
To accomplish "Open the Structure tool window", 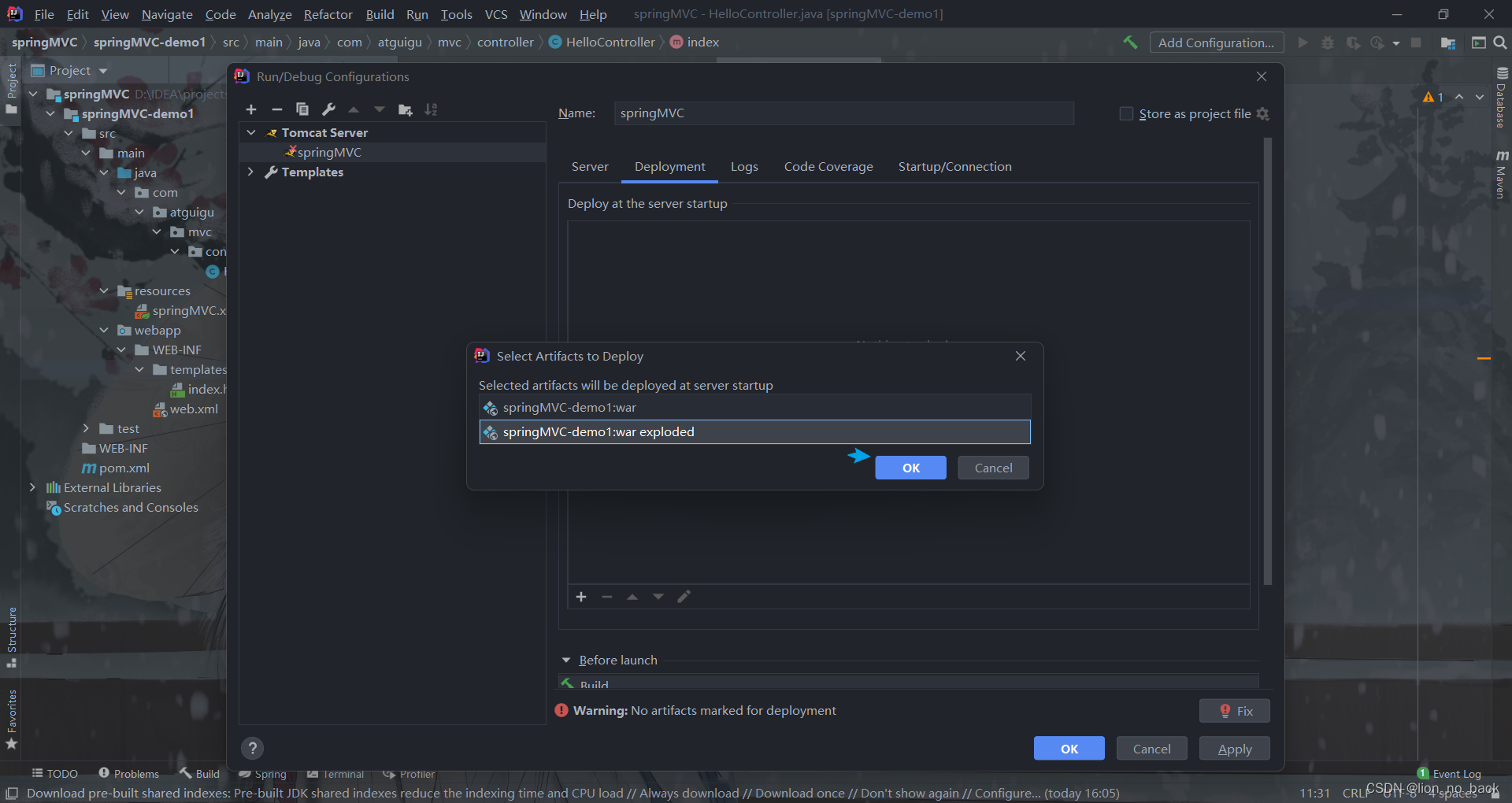I will 11,637.
